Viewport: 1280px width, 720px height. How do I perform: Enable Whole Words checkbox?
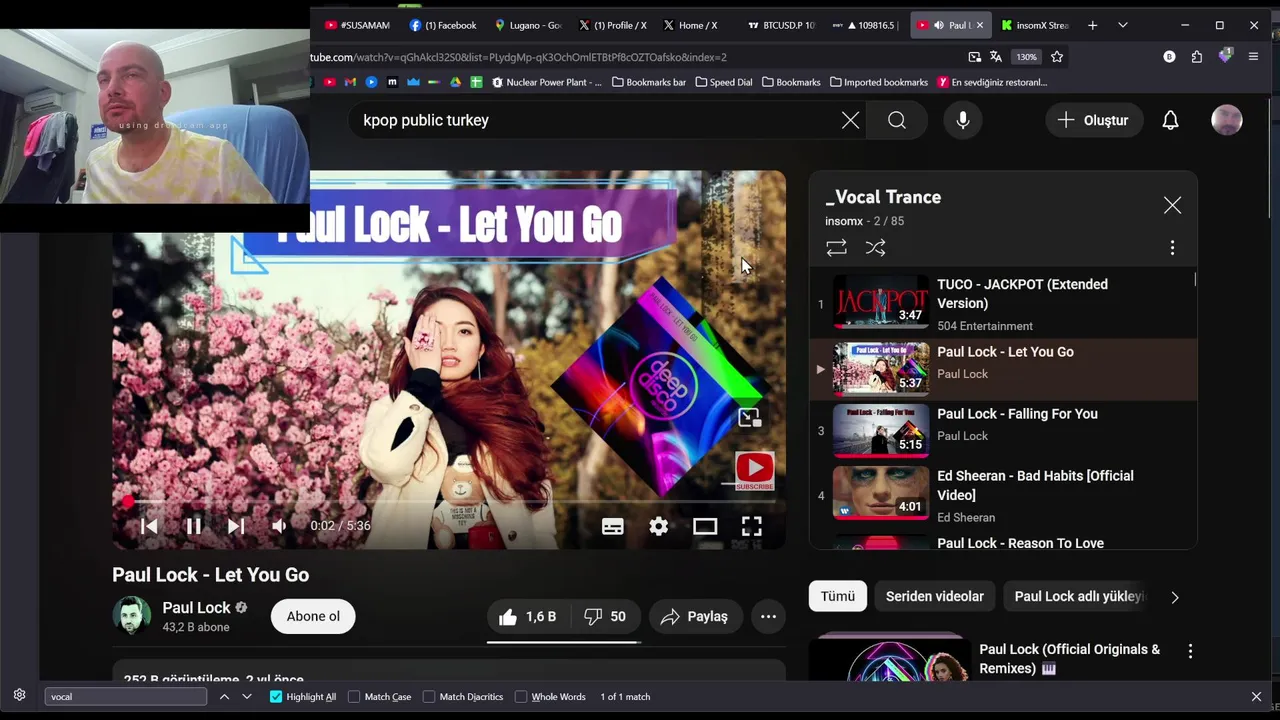point(521,696)
